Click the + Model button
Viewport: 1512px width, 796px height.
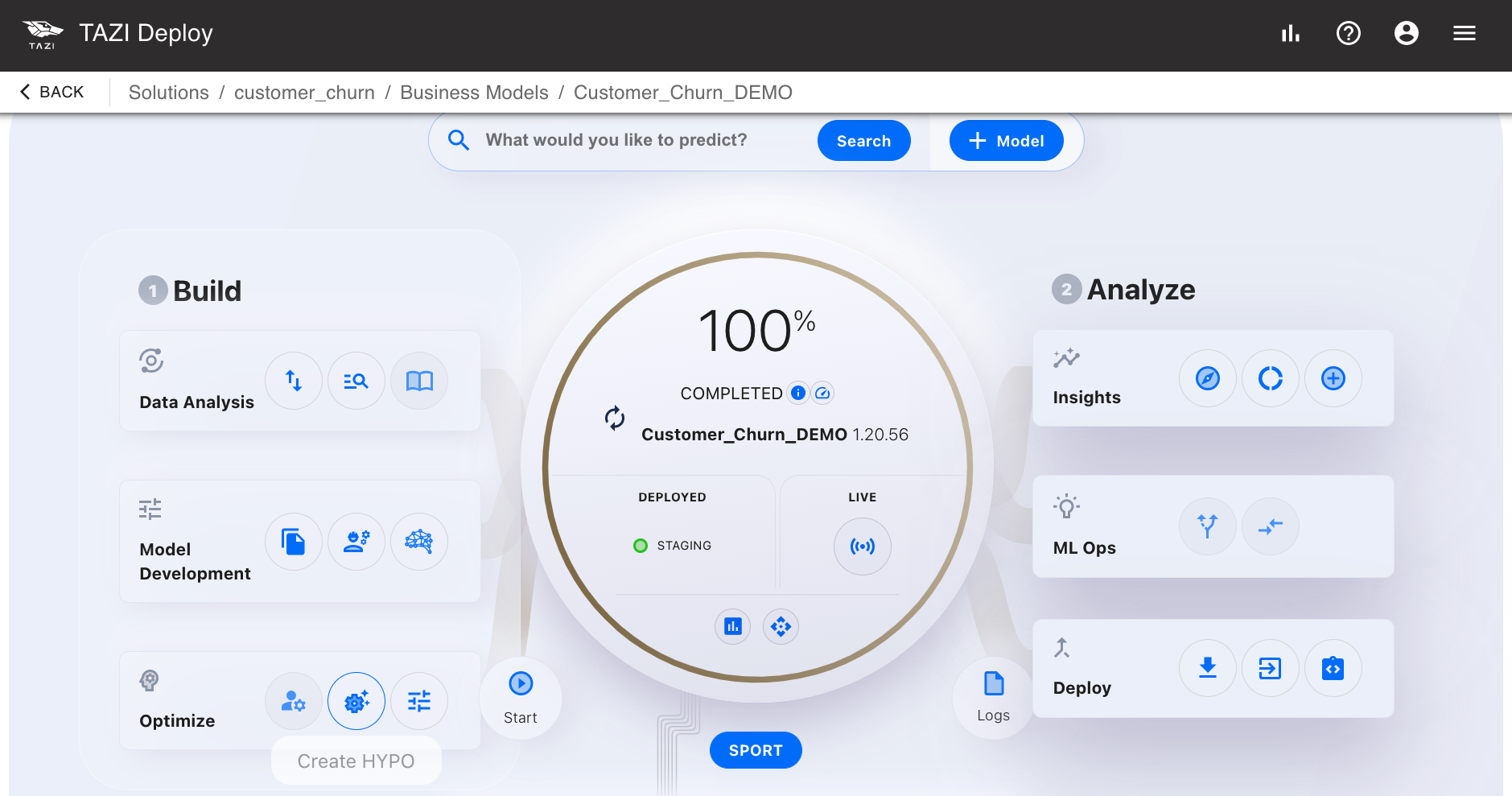(1007, 141)
